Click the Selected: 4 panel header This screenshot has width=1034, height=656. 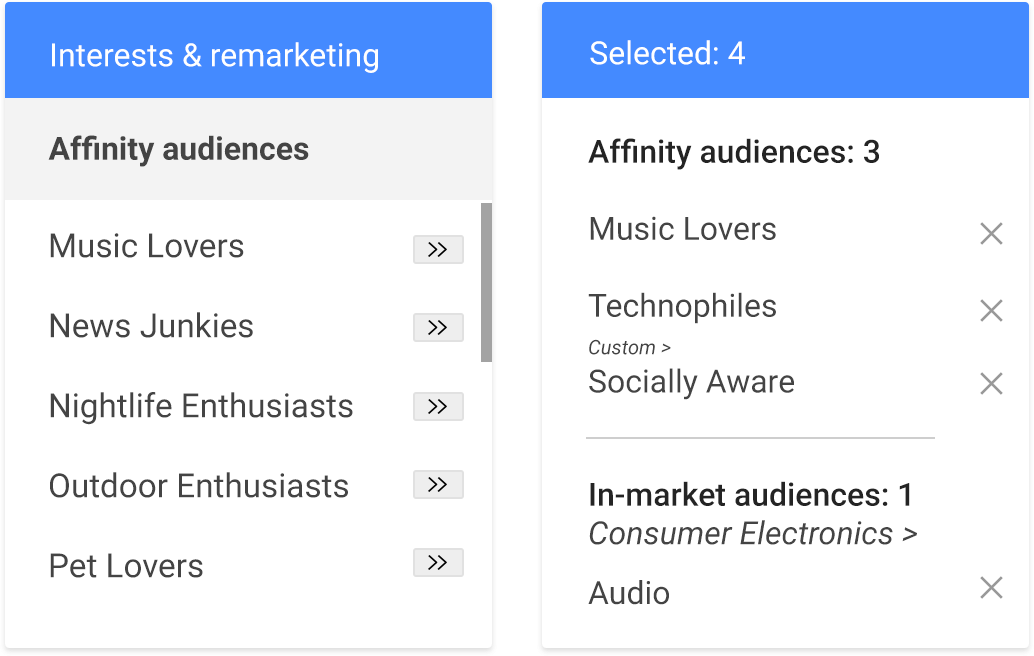click(667, 53)
